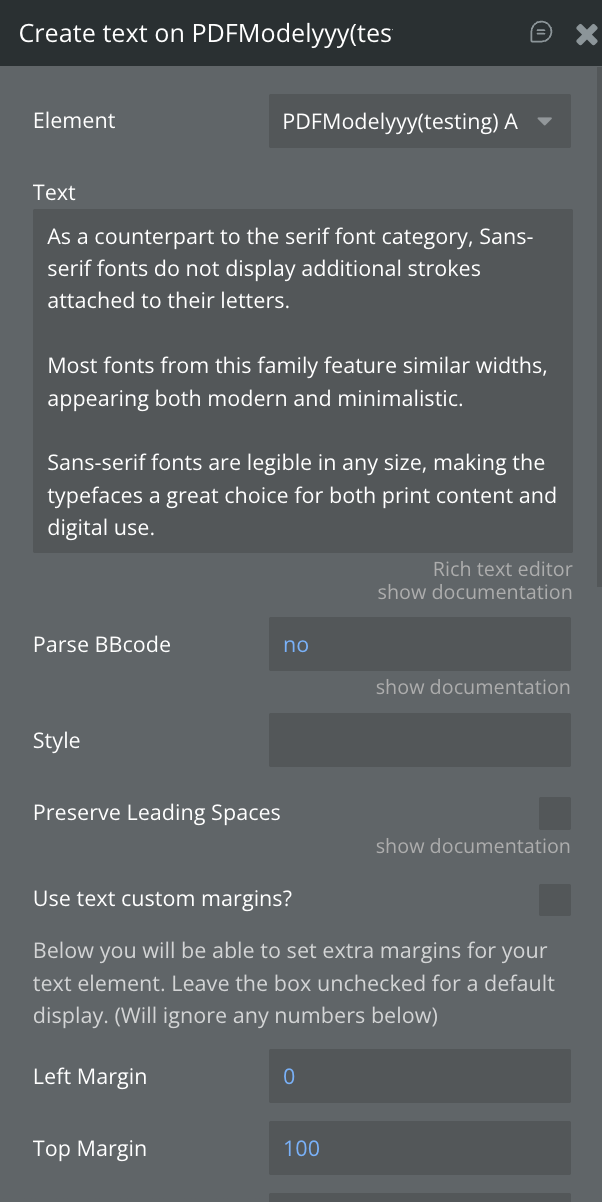Screen dimensions: 602x1202
Task: Open the Rich text editor
Action: point(502,569)
